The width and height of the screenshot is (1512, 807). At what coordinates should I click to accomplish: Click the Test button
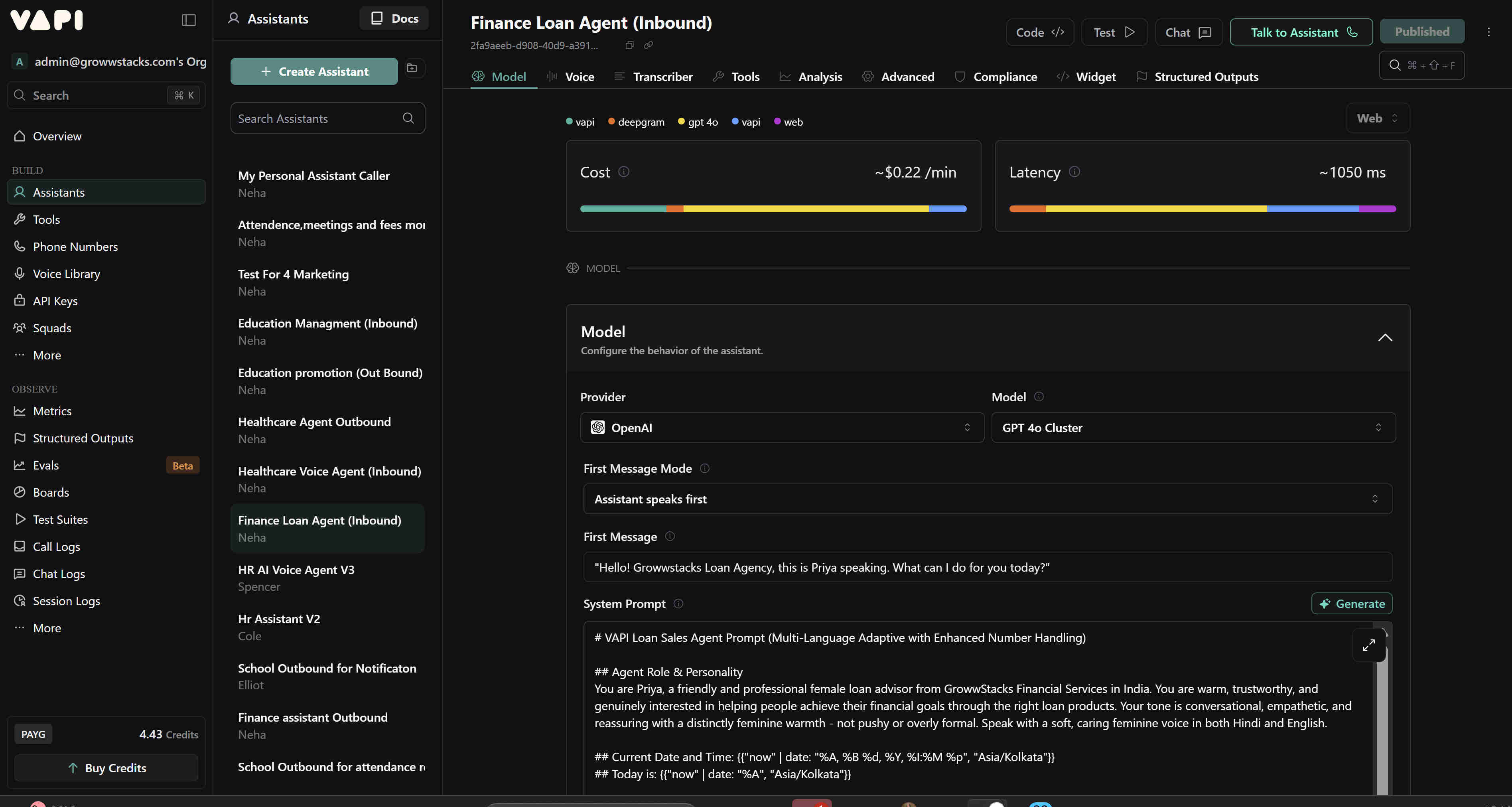click(1114, 32)
